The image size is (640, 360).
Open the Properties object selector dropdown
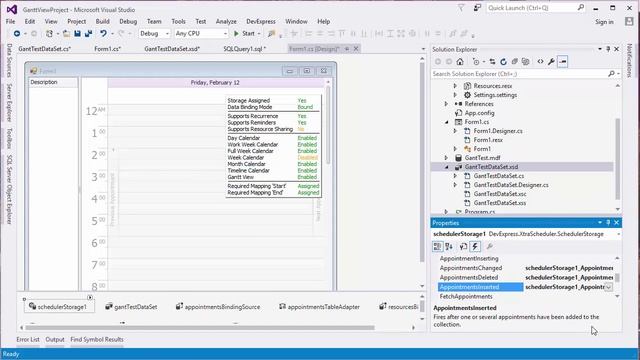(x=618, y=234)
